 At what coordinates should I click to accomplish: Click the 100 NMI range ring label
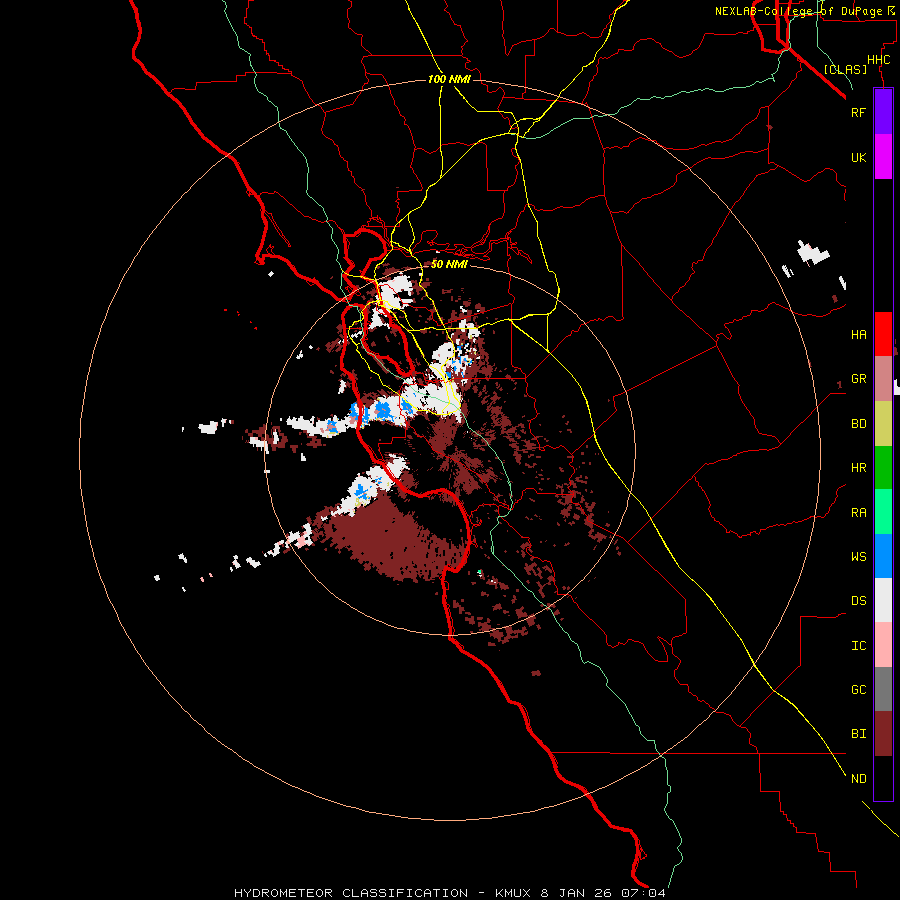(449, 79)
